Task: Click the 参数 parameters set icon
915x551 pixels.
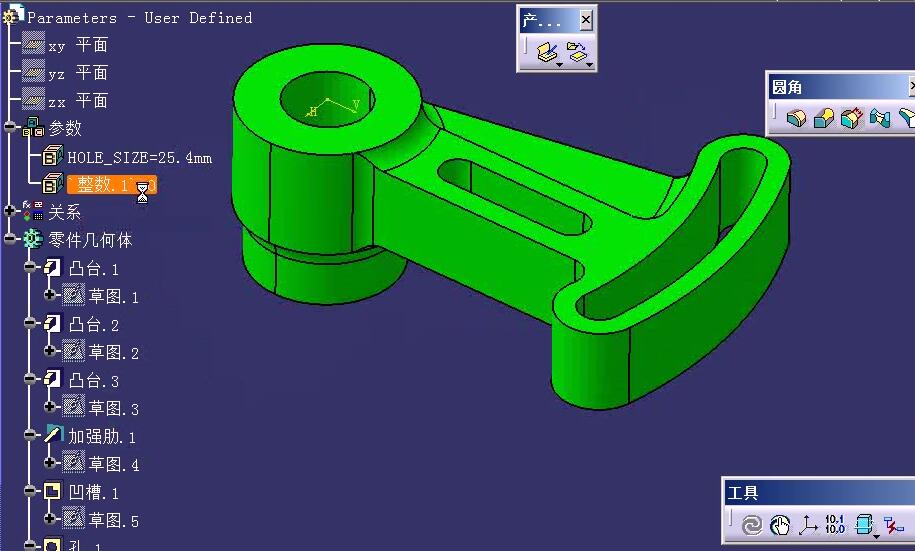Action: tap(33, 127)
